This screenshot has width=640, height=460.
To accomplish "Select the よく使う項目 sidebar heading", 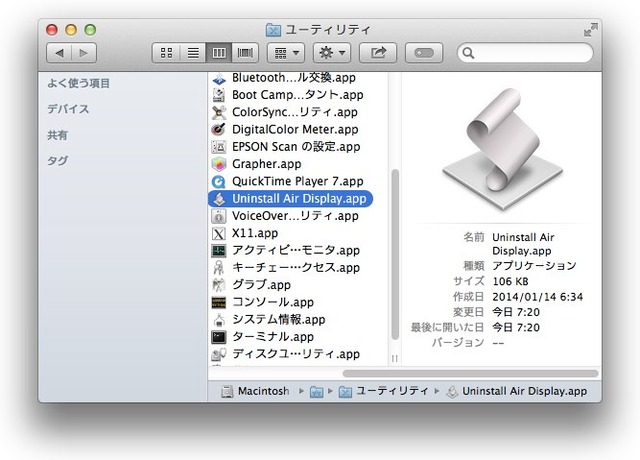I will point(78,83).
